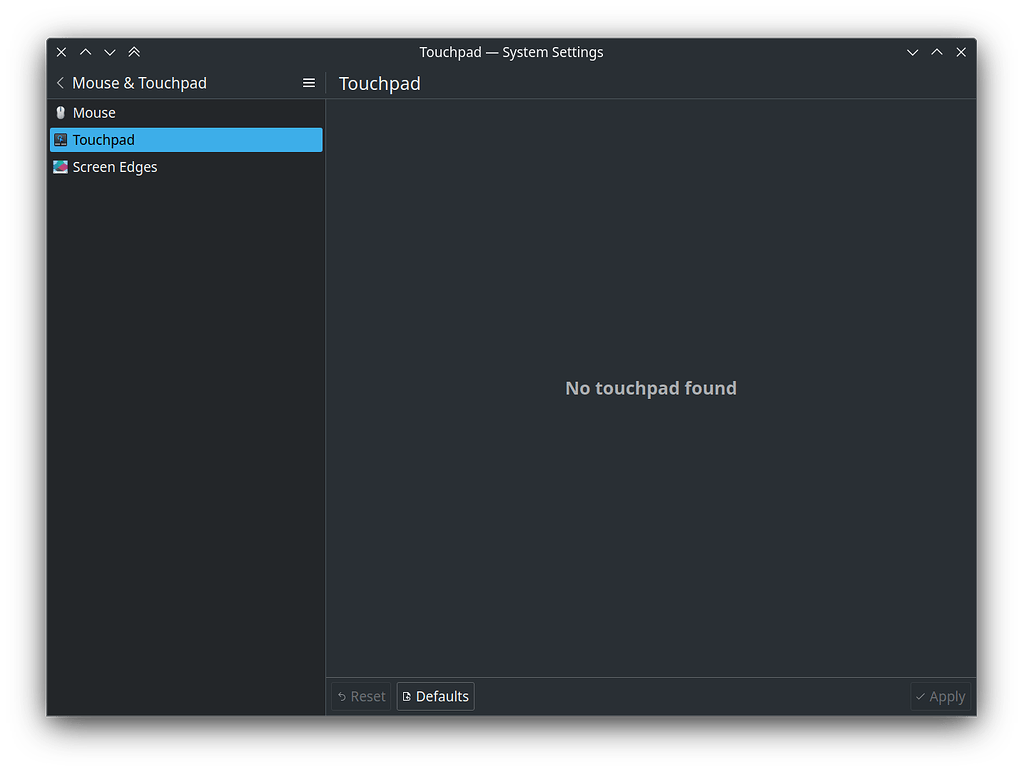The width and height of the screenshot is (1024, 772).
Task: Select the Mouse icon in the sidebar
Action: click(61, 112)
